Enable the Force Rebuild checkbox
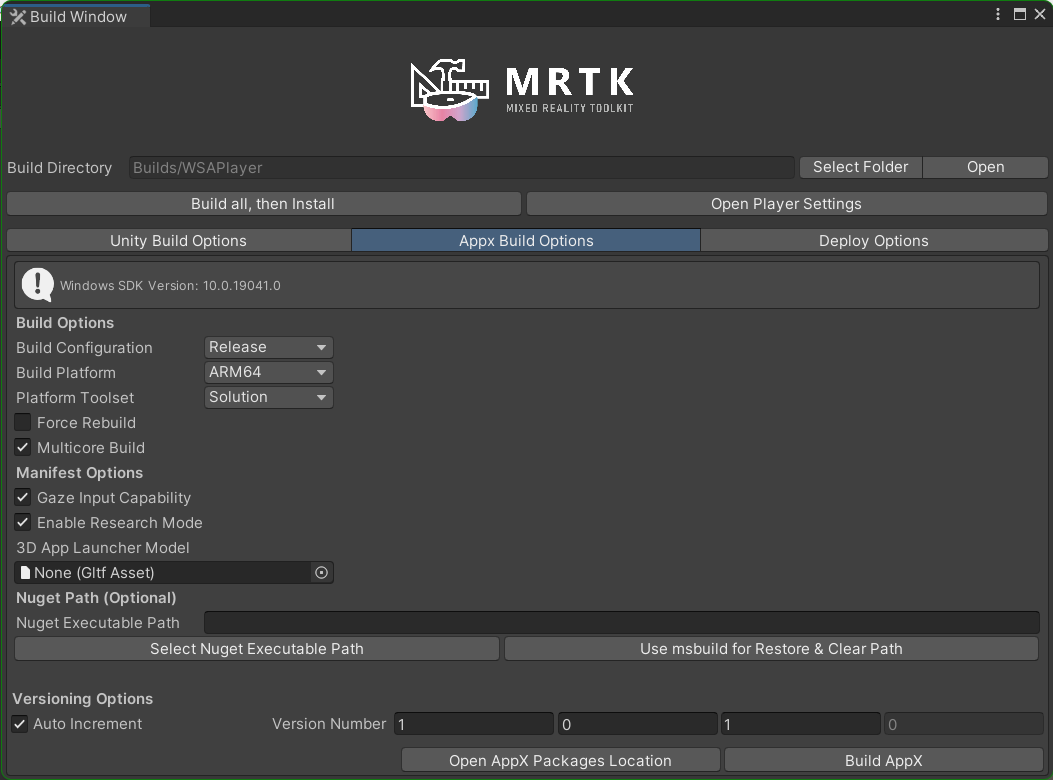The image size is (1053, 780). [23, 422]
